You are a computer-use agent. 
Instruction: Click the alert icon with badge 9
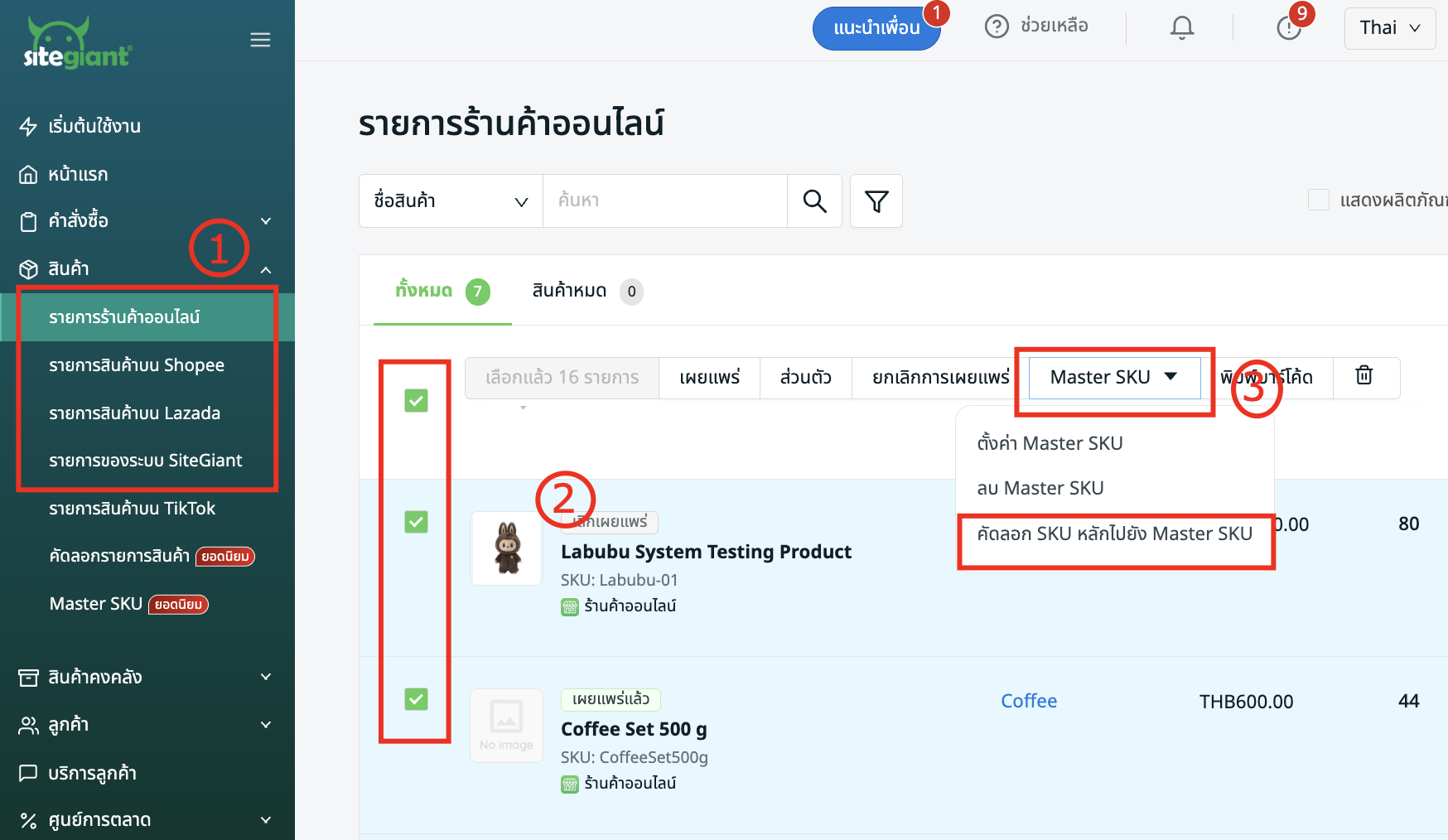pos(1289,27)
